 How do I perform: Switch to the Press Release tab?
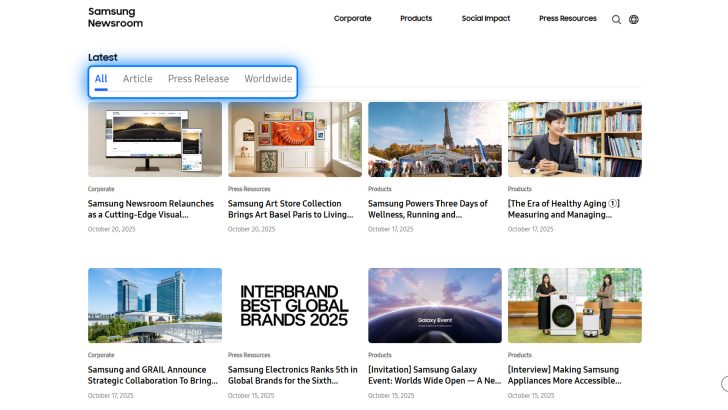click(x=198, y=79)
